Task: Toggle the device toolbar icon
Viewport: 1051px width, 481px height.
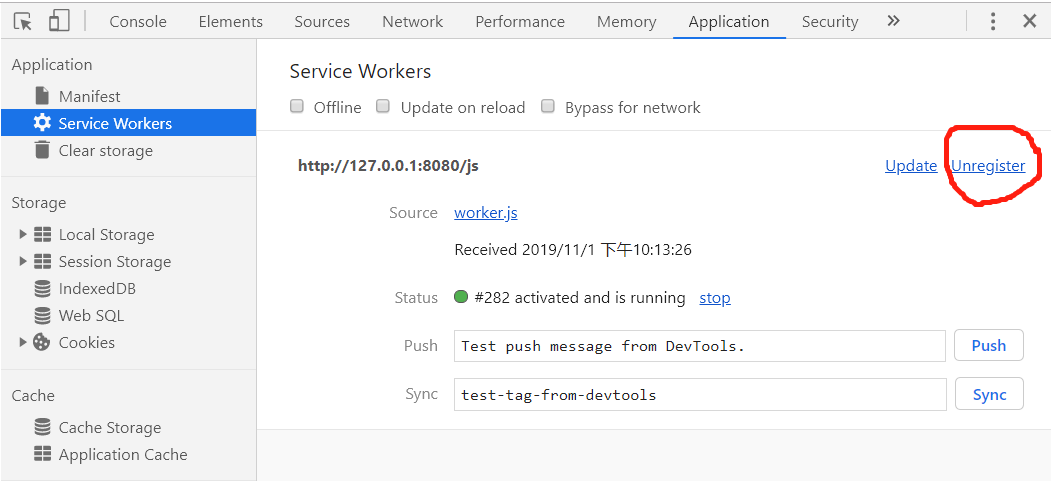Action: 59,21
